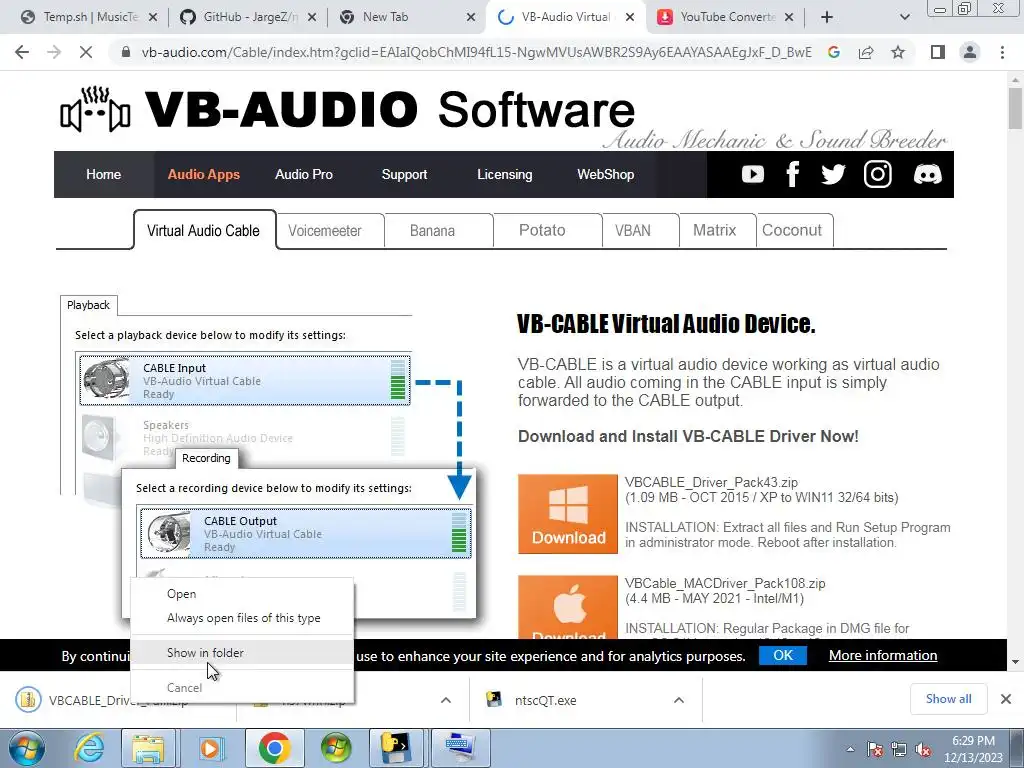Switch to YouTube Converter tab

pos(726,17)
